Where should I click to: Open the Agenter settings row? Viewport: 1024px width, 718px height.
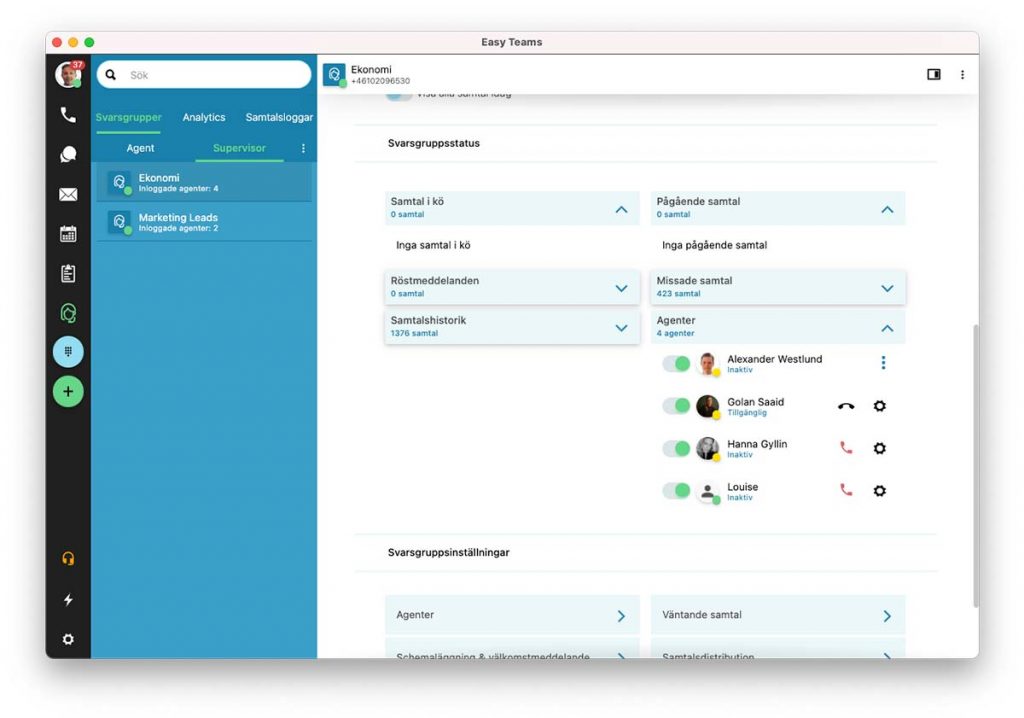coord(512,615)
